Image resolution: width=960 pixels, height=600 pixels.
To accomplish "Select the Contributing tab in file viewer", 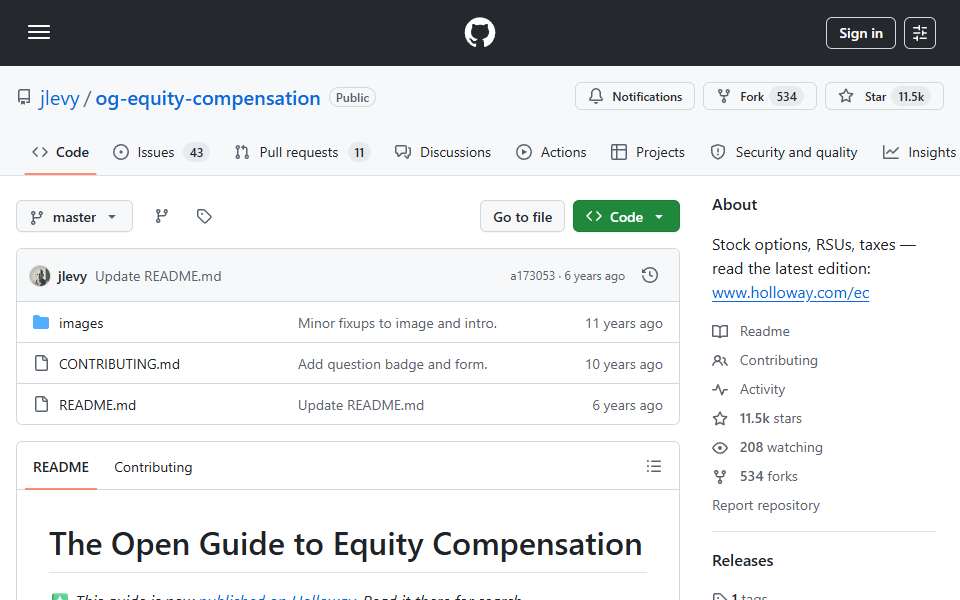I will pyautogui.click(x=153, y=467).
